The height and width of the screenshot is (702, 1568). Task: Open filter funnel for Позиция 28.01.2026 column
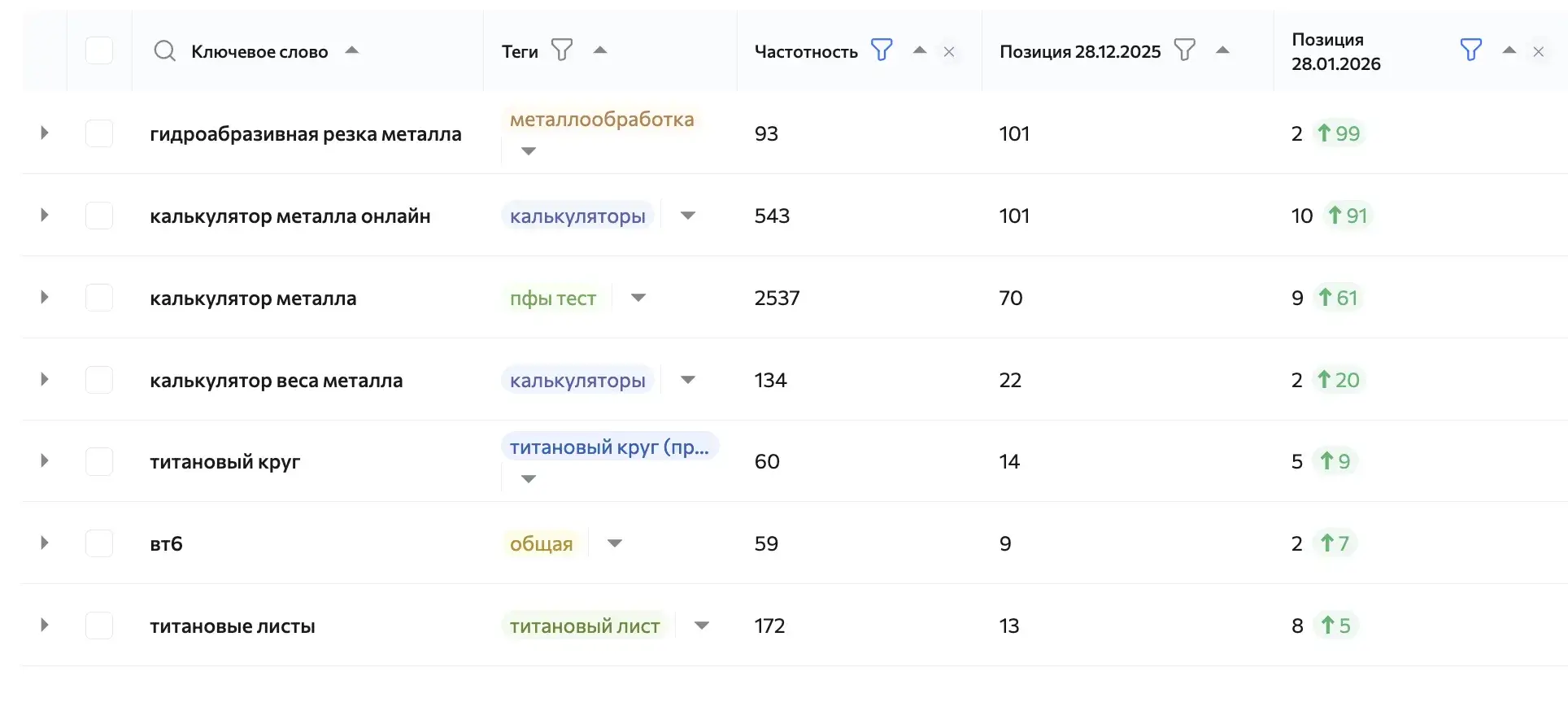coord(1470,50)
